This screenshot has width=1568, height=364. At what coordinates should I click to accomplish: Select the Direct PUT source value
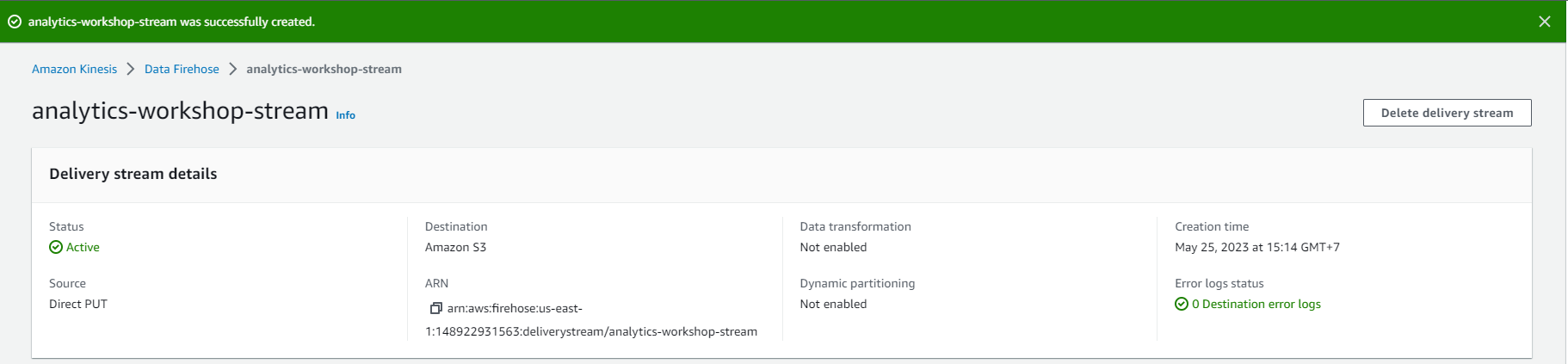pyautogui.click(x=78, y=304)
